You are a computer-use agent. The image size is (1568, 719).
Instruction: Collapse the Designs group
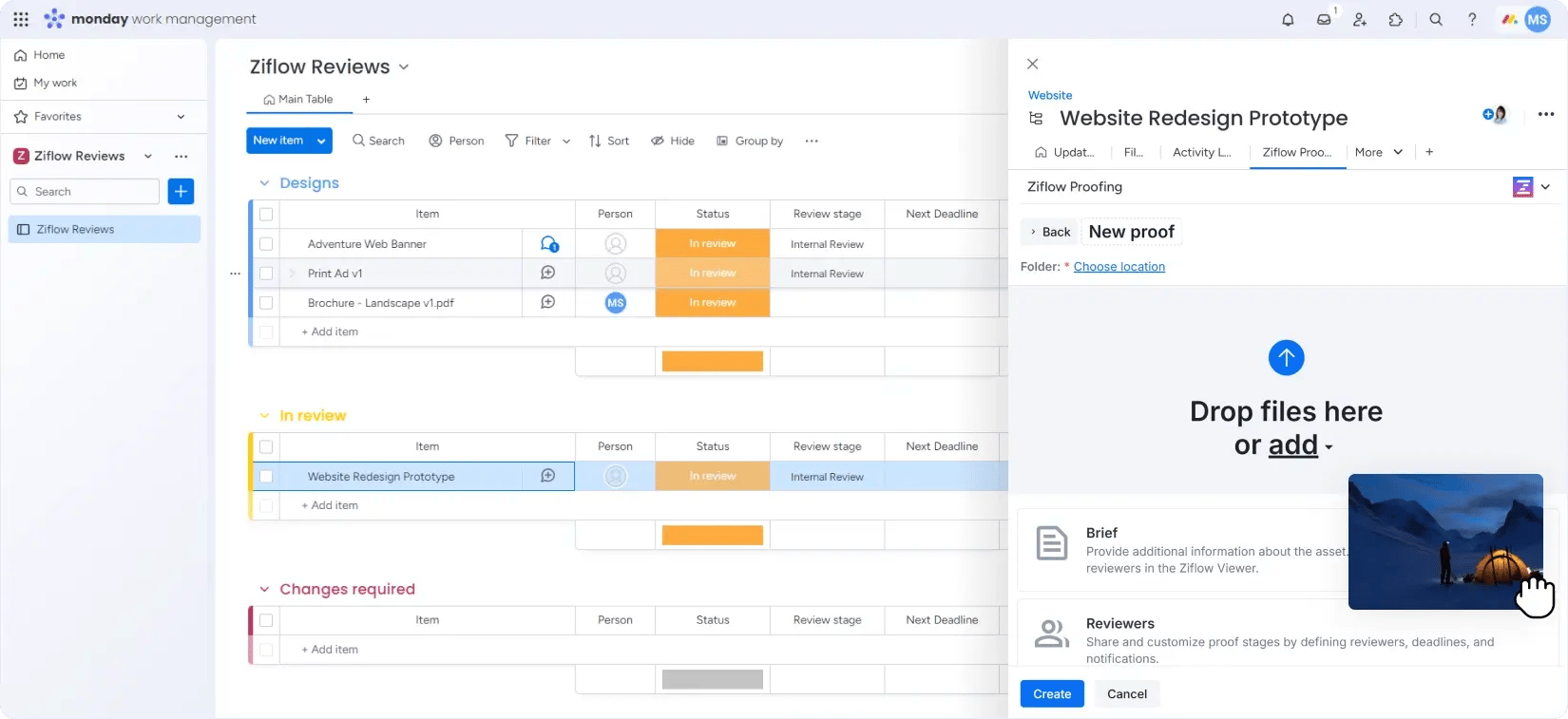pos(264,183)
